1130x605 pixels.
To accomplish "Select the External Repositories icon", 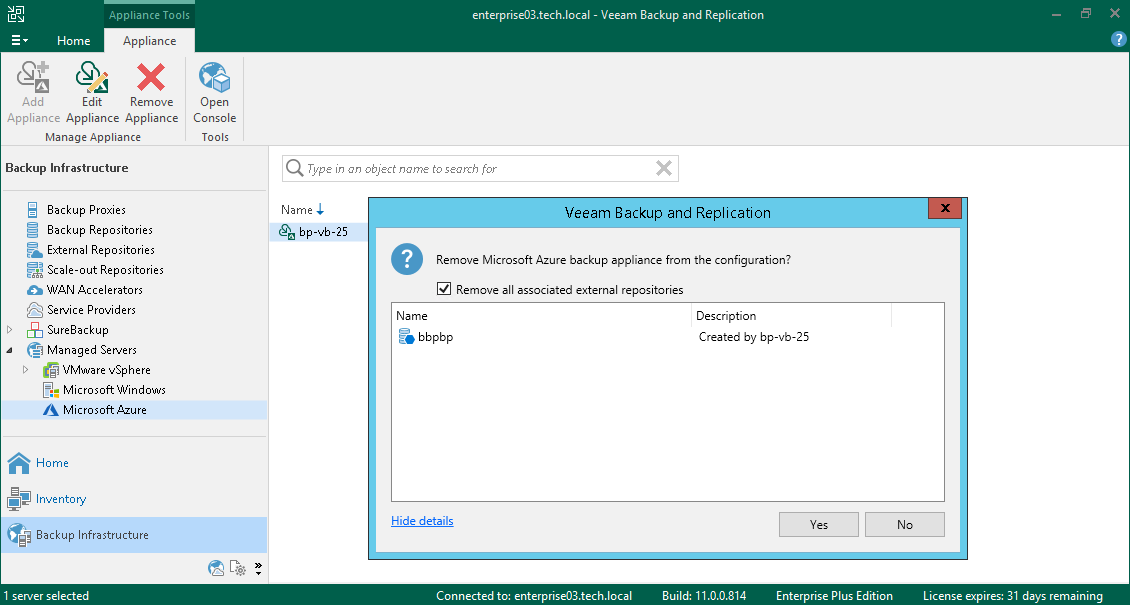I will (34, 250).
